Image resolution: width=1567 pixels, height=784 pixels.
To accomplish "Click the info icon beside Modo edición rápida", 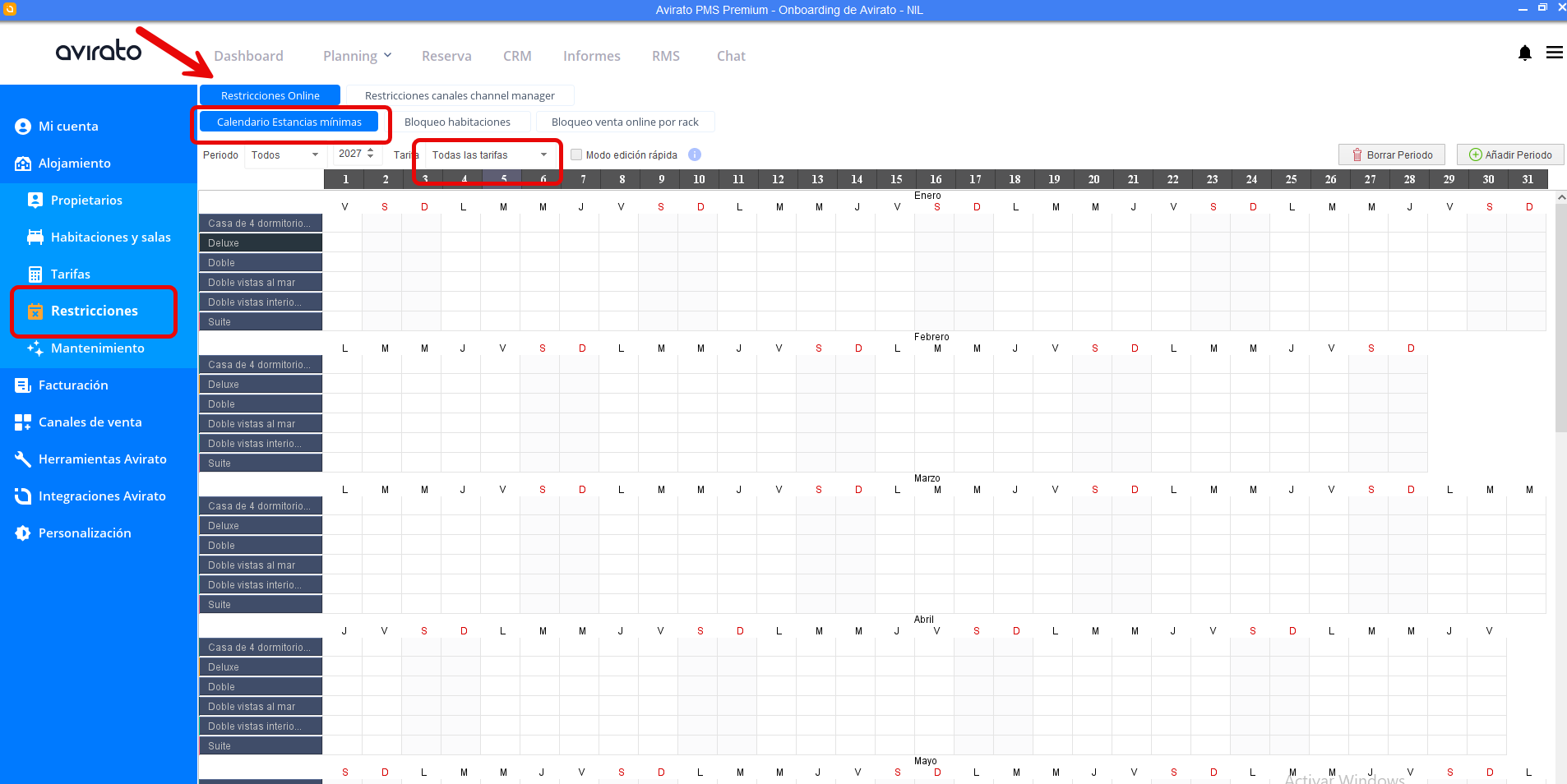I will click(695, 154).
